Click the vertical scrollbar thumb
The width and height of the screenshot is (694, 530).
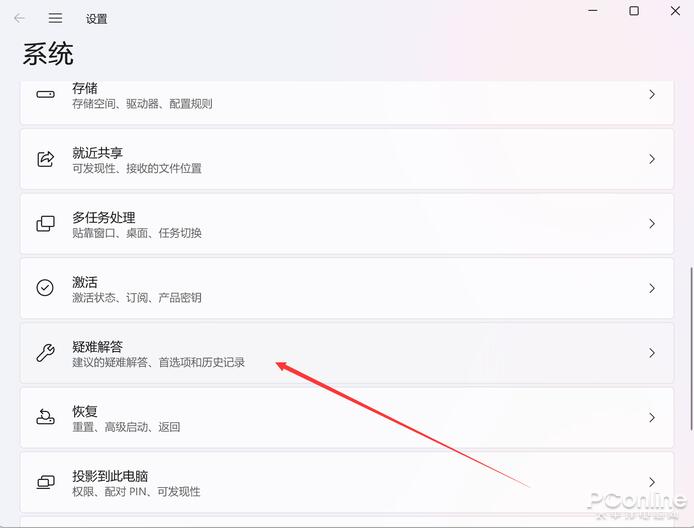(691, 348)
